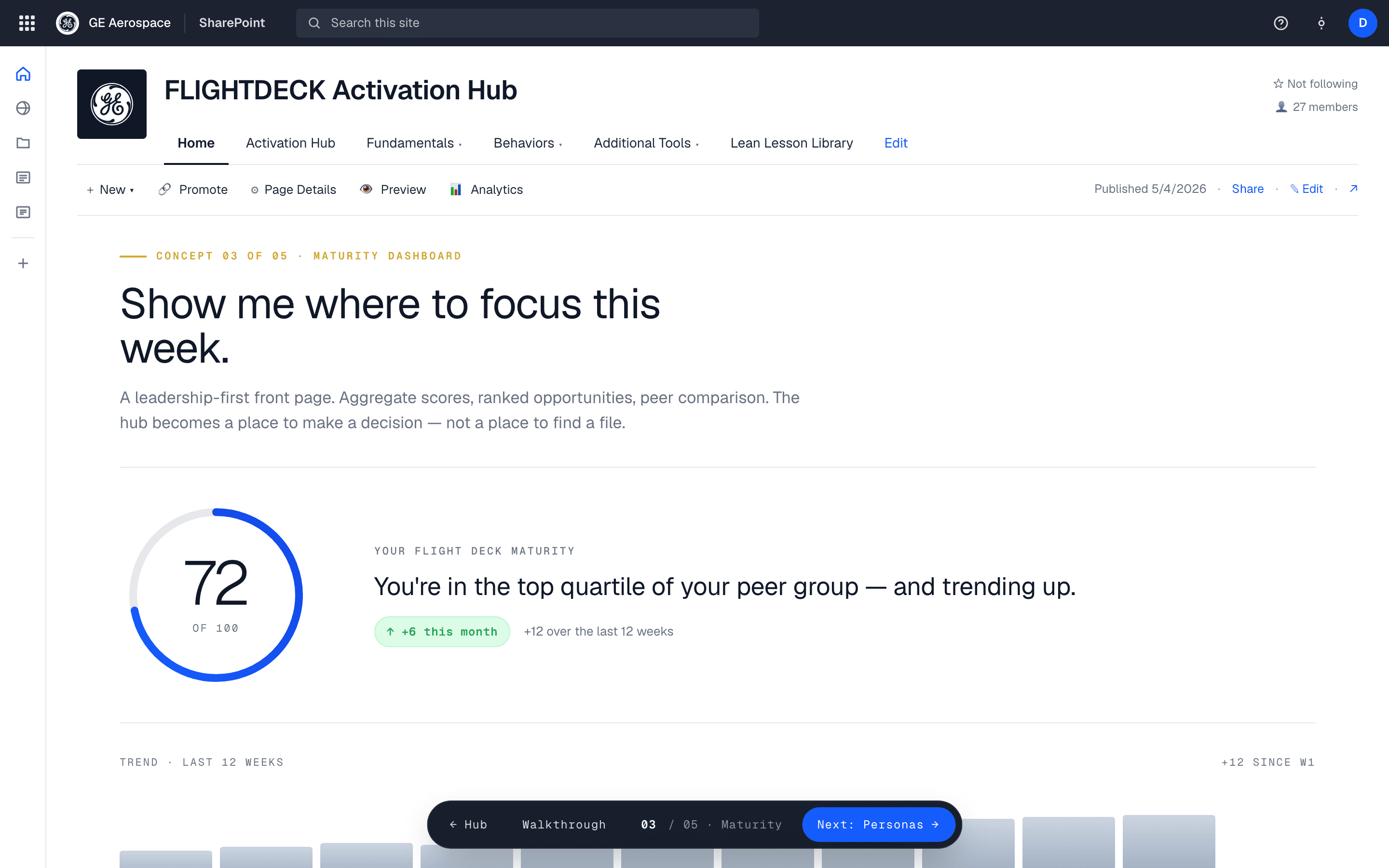Click the +6 this month badge
The image size is (1389, 868).
pos(442,632)
